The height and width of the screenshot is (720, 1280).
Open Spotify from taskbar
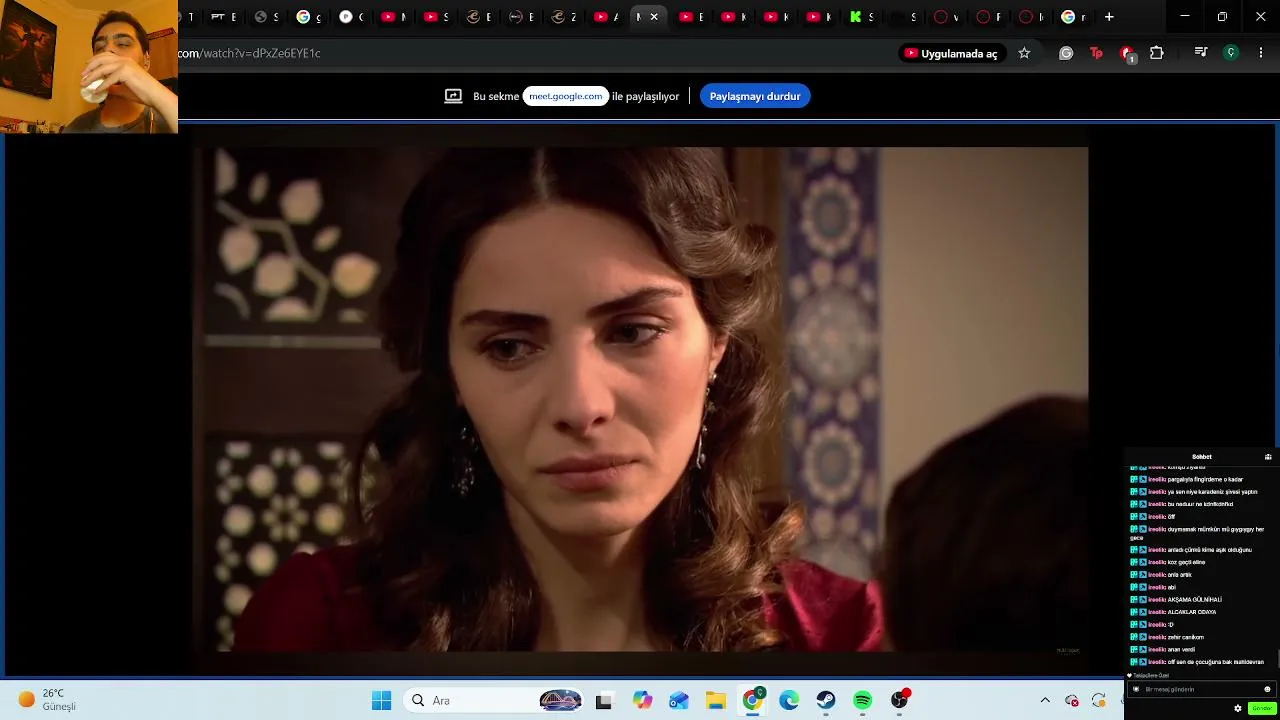tap(863, 701)
